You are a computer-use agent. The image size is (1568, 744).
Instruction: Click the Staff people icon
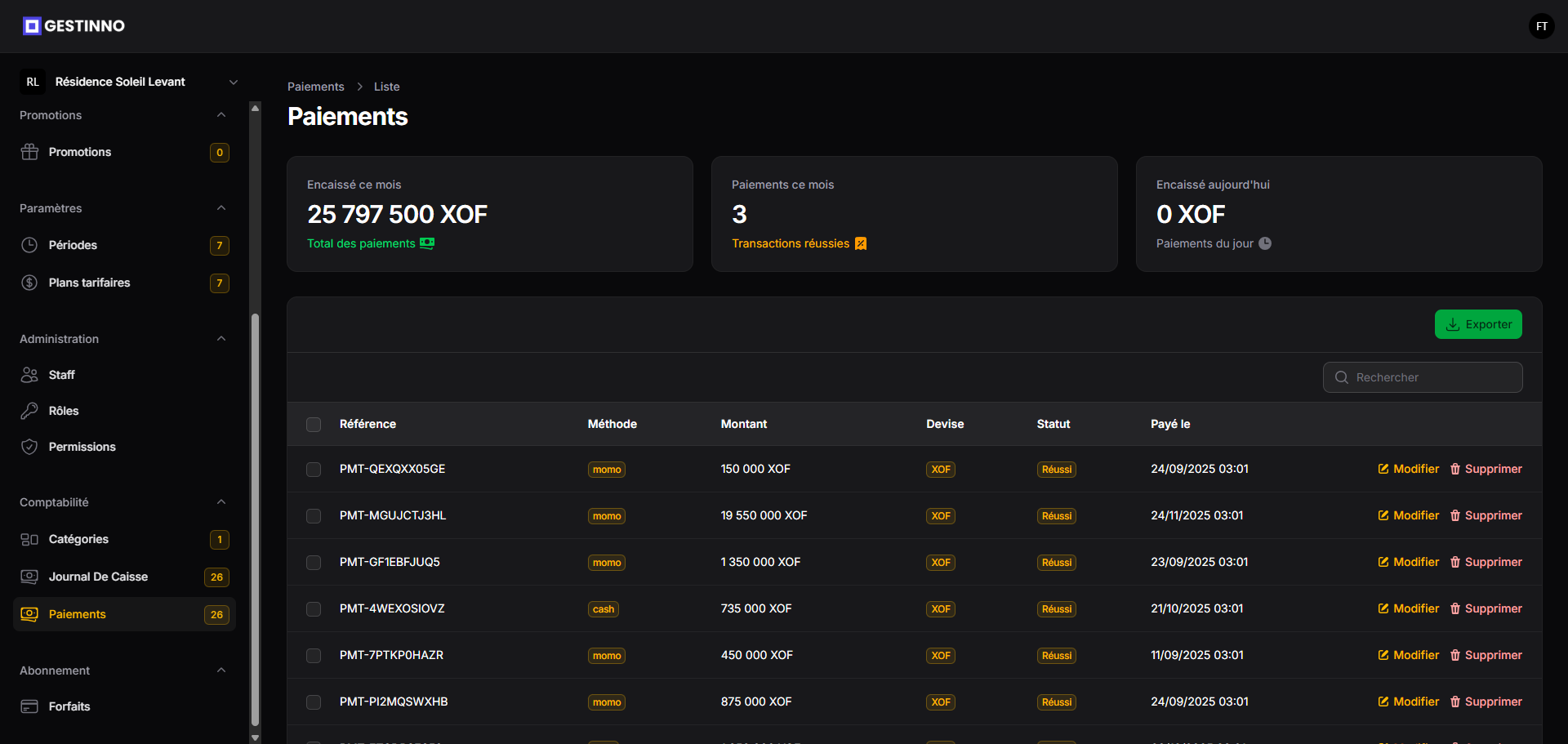coord(29,375)
